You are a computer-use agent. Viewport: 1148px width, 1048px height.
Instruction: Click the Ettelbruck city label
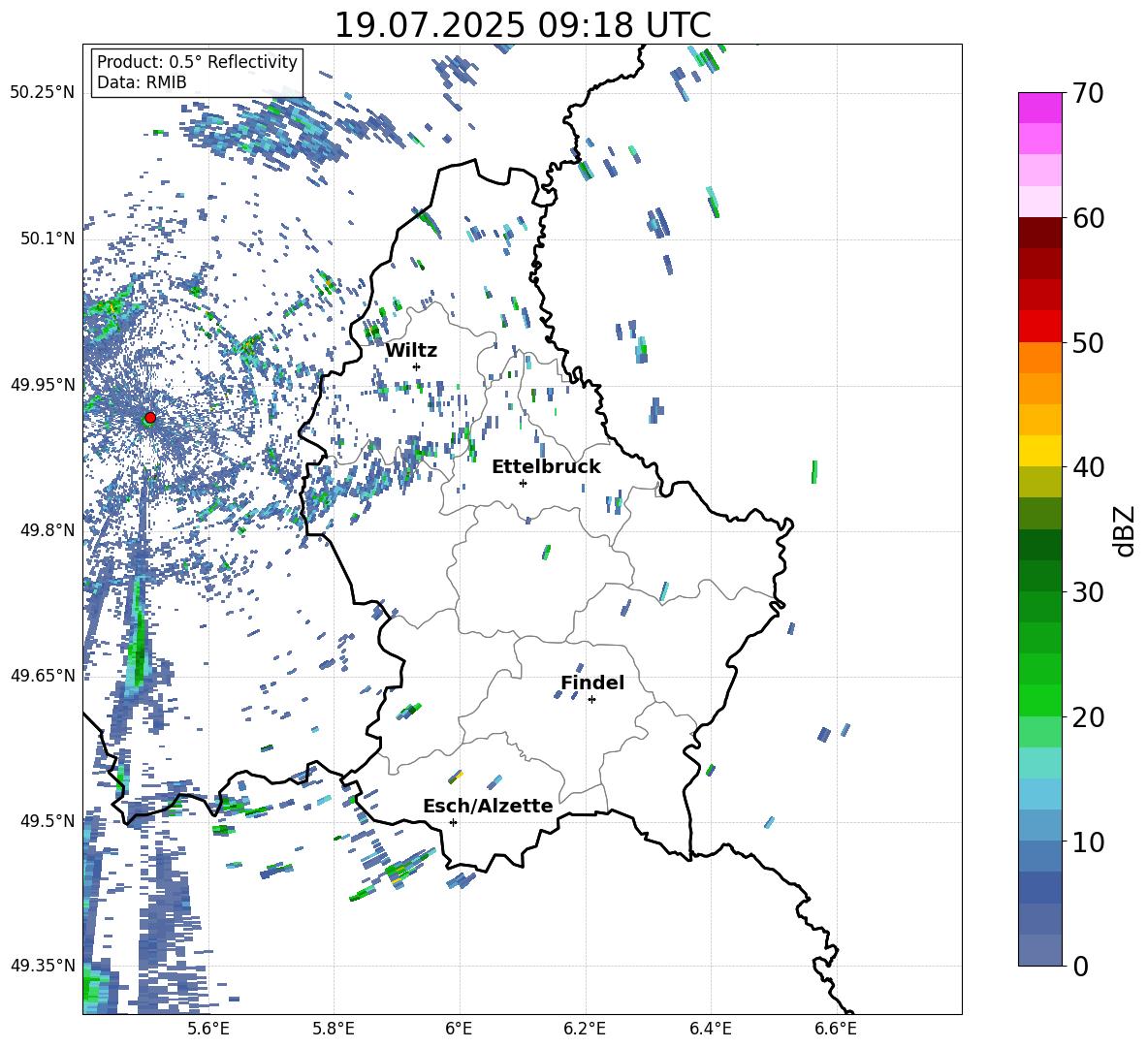click(546, 467)
